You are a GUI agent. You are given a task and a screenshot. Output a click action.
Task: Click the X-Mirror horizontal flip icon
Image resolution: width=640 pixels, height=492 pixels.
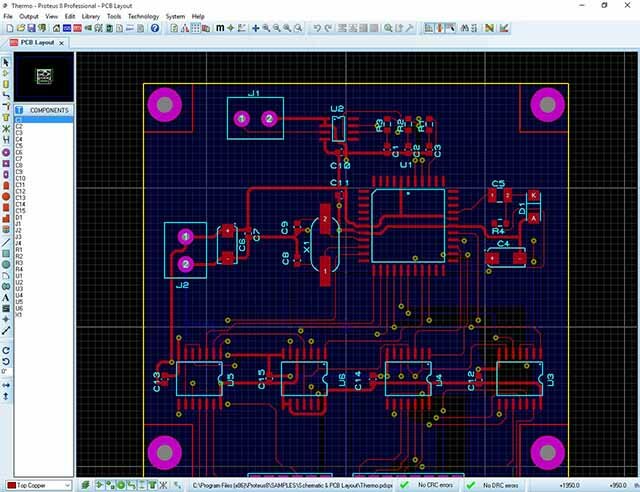coord(6,385)
